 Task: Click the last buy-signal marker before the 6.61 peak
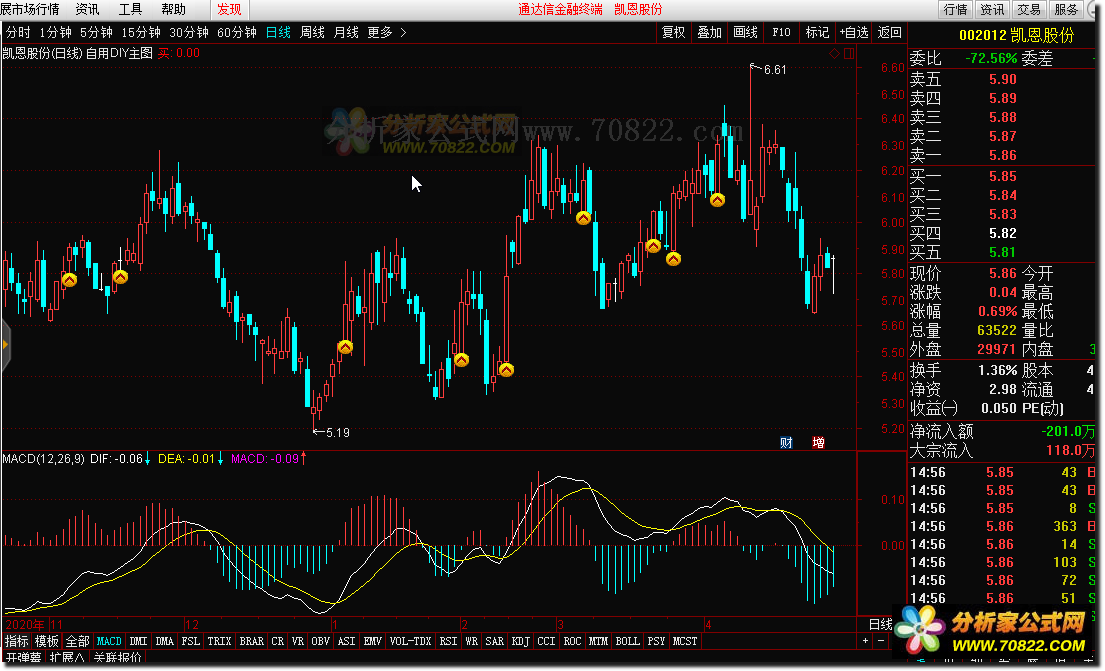pyautogui.click(x=717, y=200)
